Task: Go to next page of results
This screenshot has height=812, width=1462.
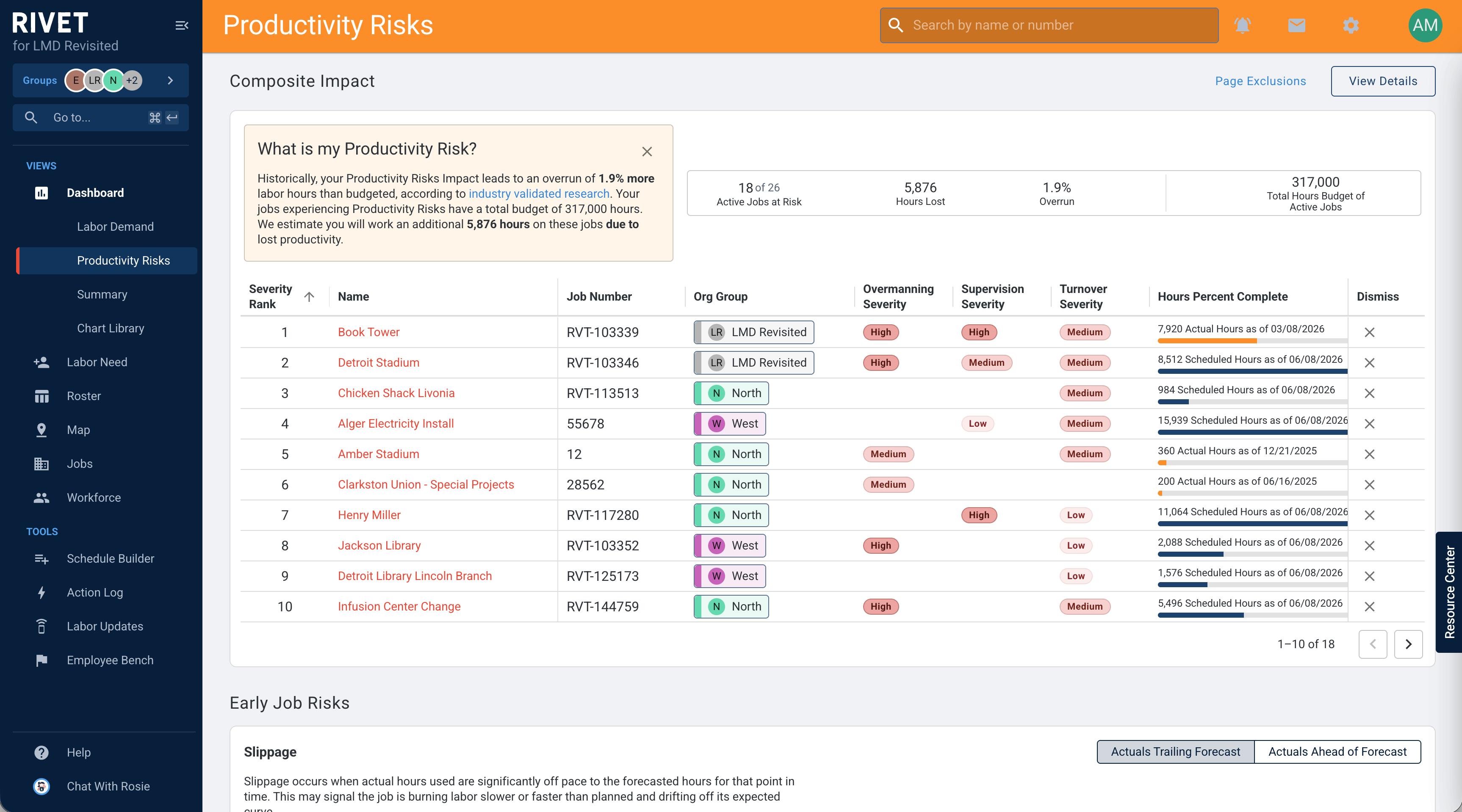Action: 1408,644
